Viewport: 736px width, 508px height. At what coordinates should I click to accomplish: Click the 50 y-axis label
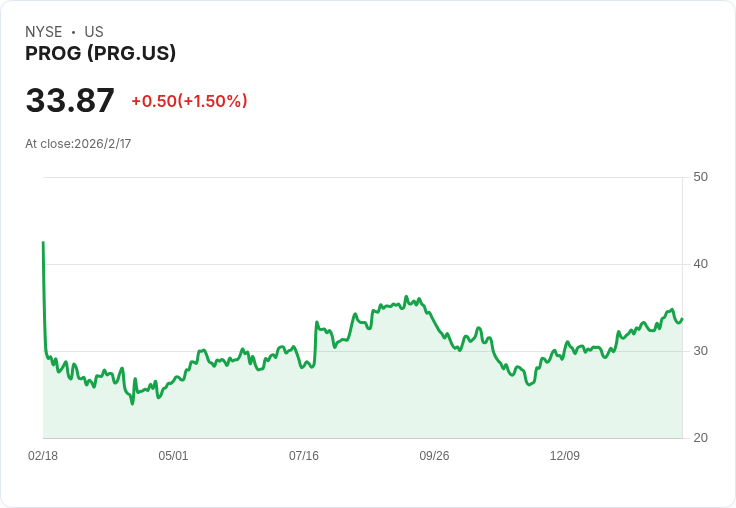700,177
